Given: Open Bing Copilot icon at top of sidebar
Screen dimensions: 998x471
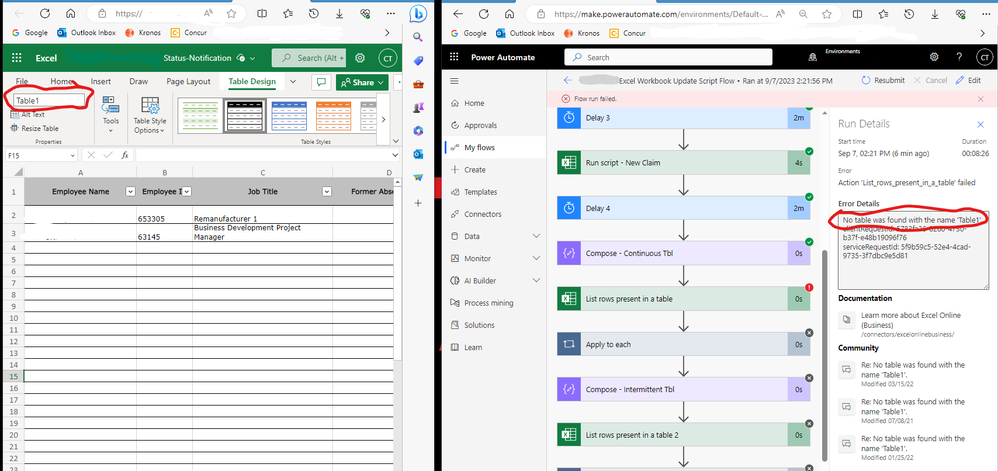Looking at the screenshot, I should 418,13.
